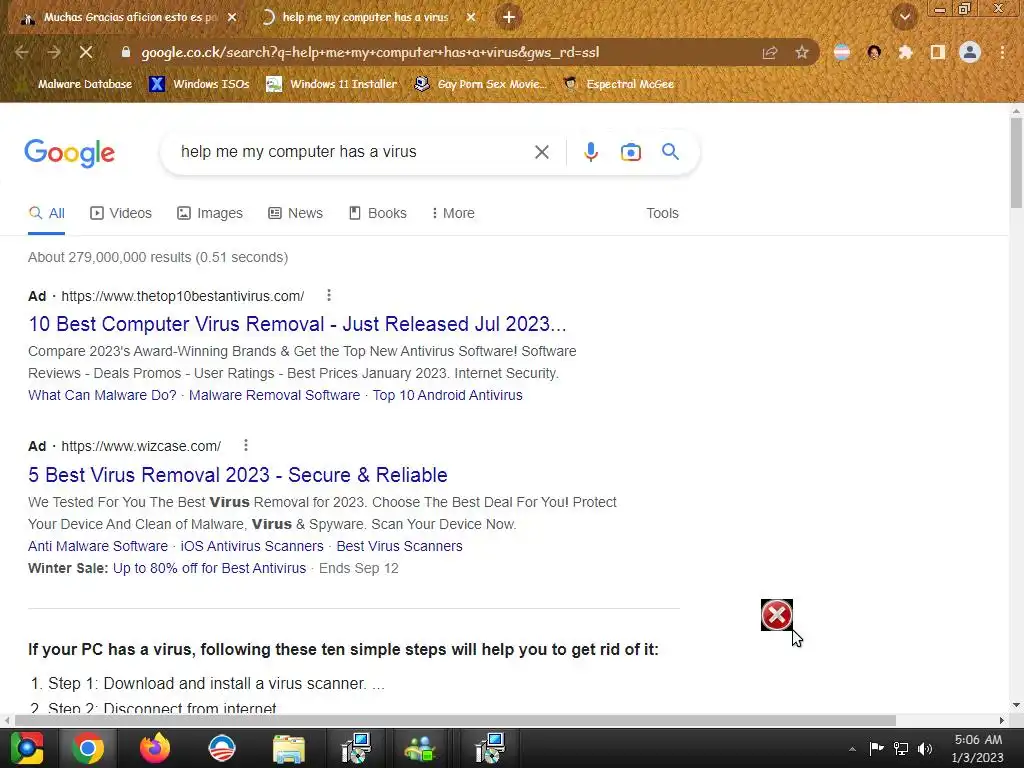Open three-dot menu for thetop10bestantivirus ad
This screenshot has width=1024, height=768.
(x=329, y=296)
